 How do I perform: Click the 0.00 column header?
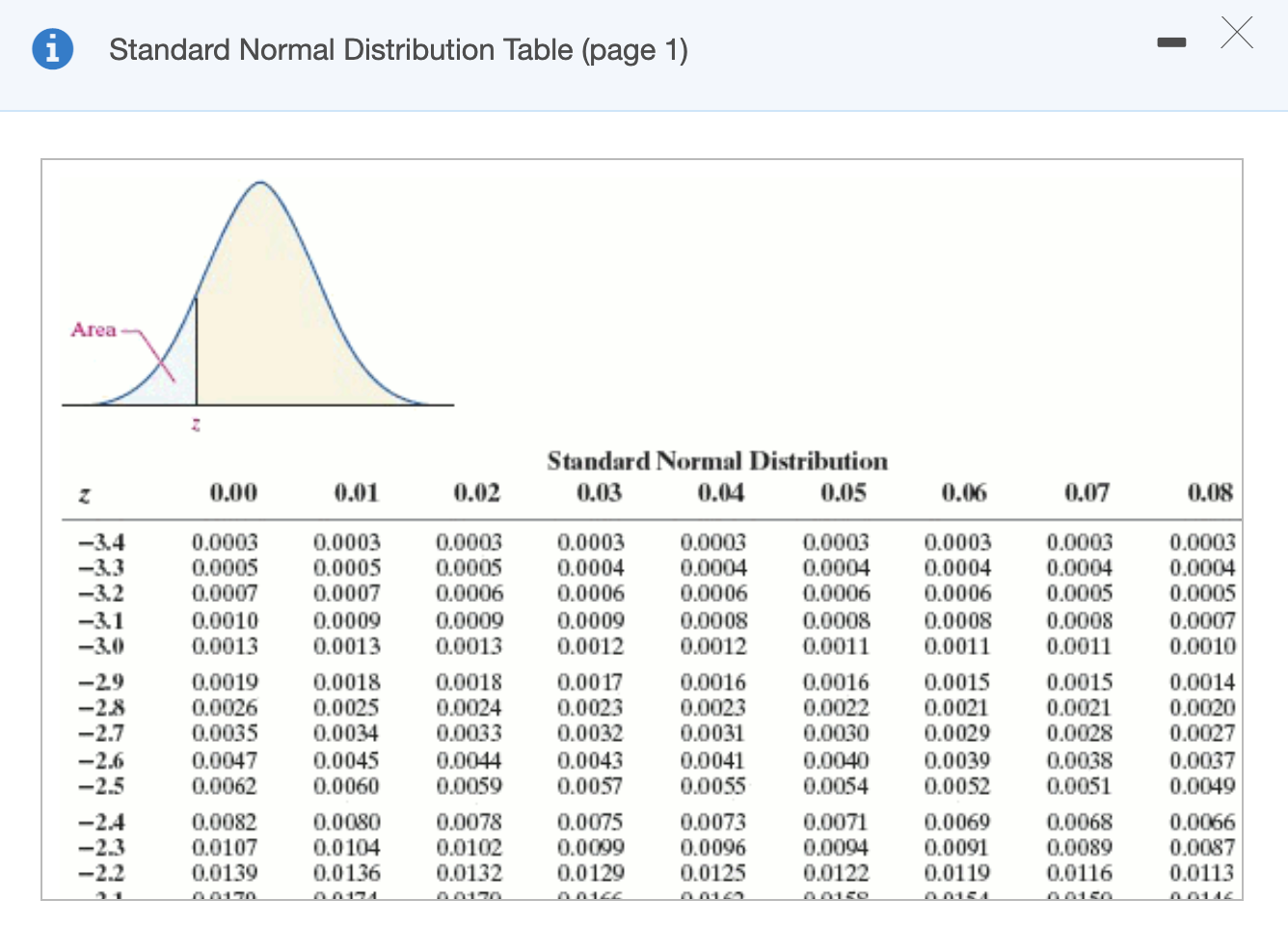pyautogui.click(x=233, y=493)
